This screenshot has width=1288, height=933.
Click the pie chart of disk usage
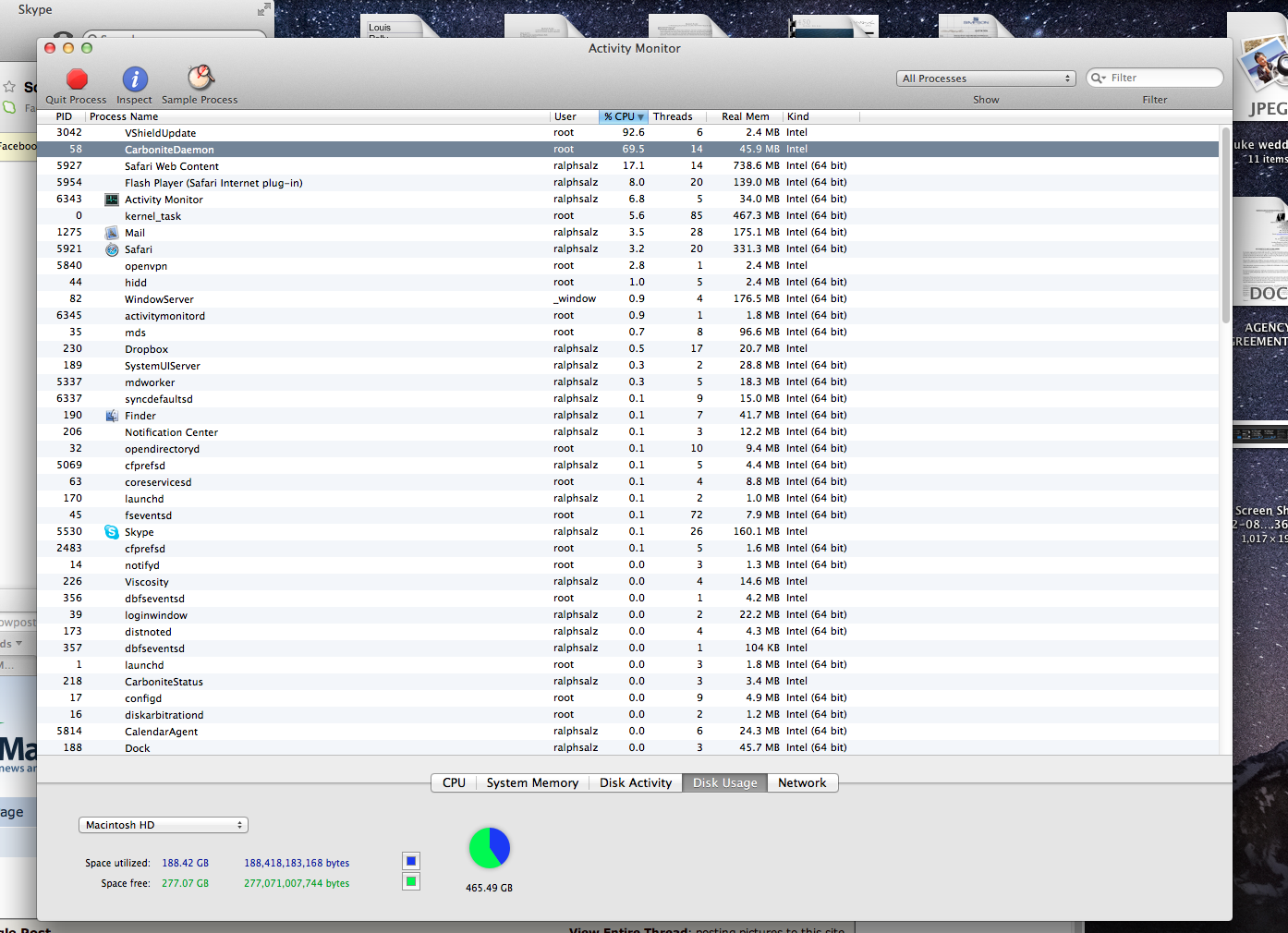[490, 848]
